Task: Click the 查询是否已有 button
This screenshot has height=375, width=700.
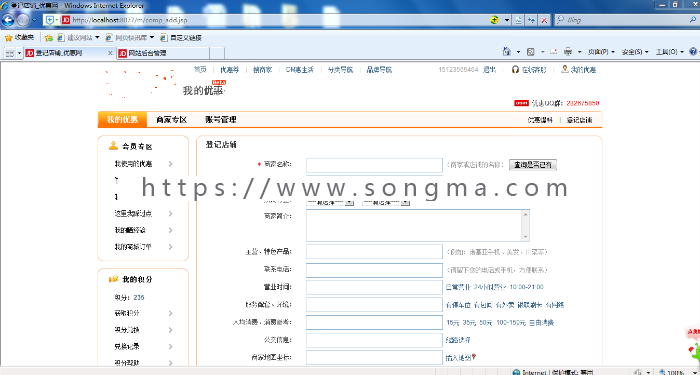Action: click(x=533, y=165)
